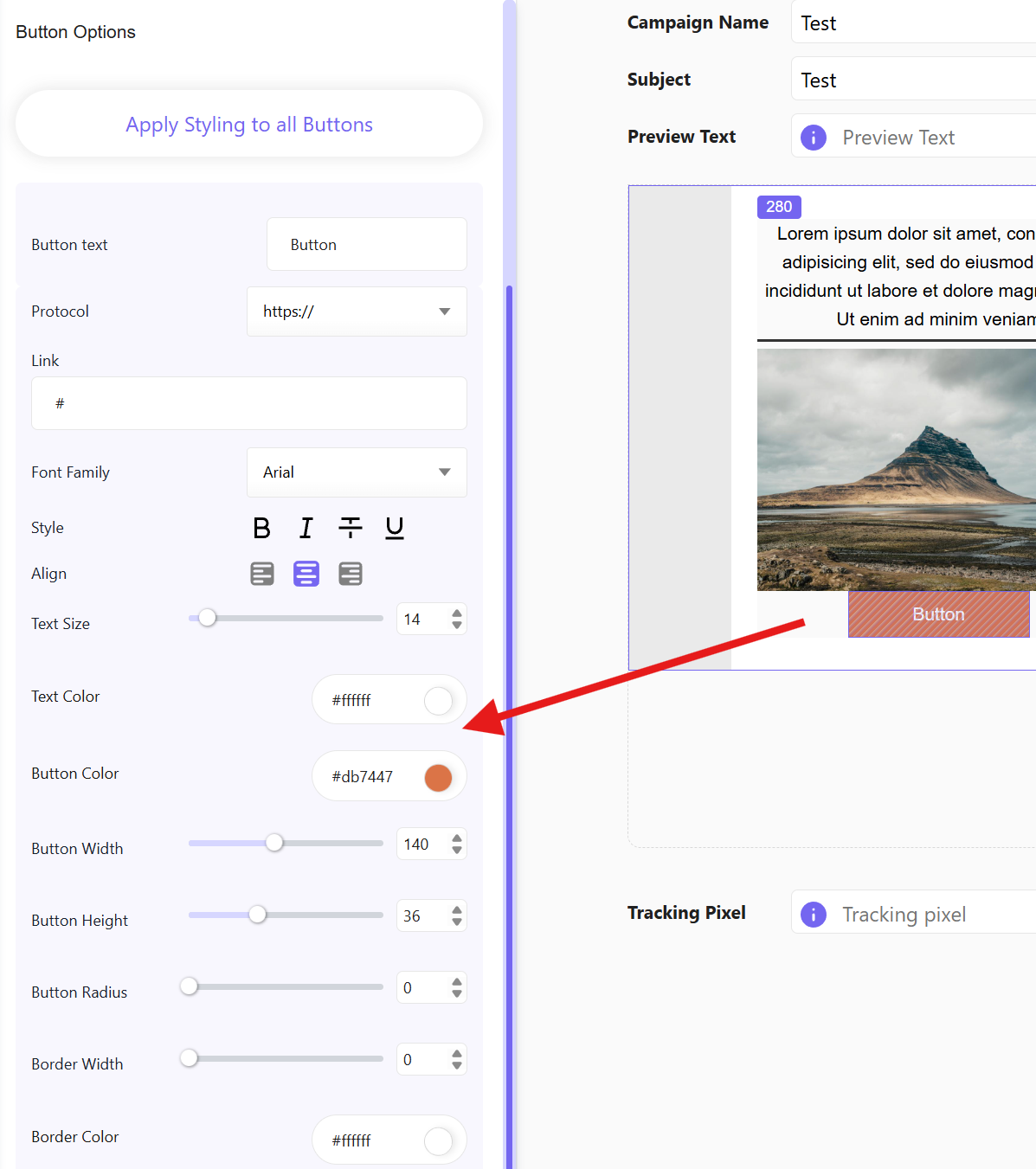1036x1169 pixels.
Task: Click the Button Options heading
Action: tap(76, 32)
